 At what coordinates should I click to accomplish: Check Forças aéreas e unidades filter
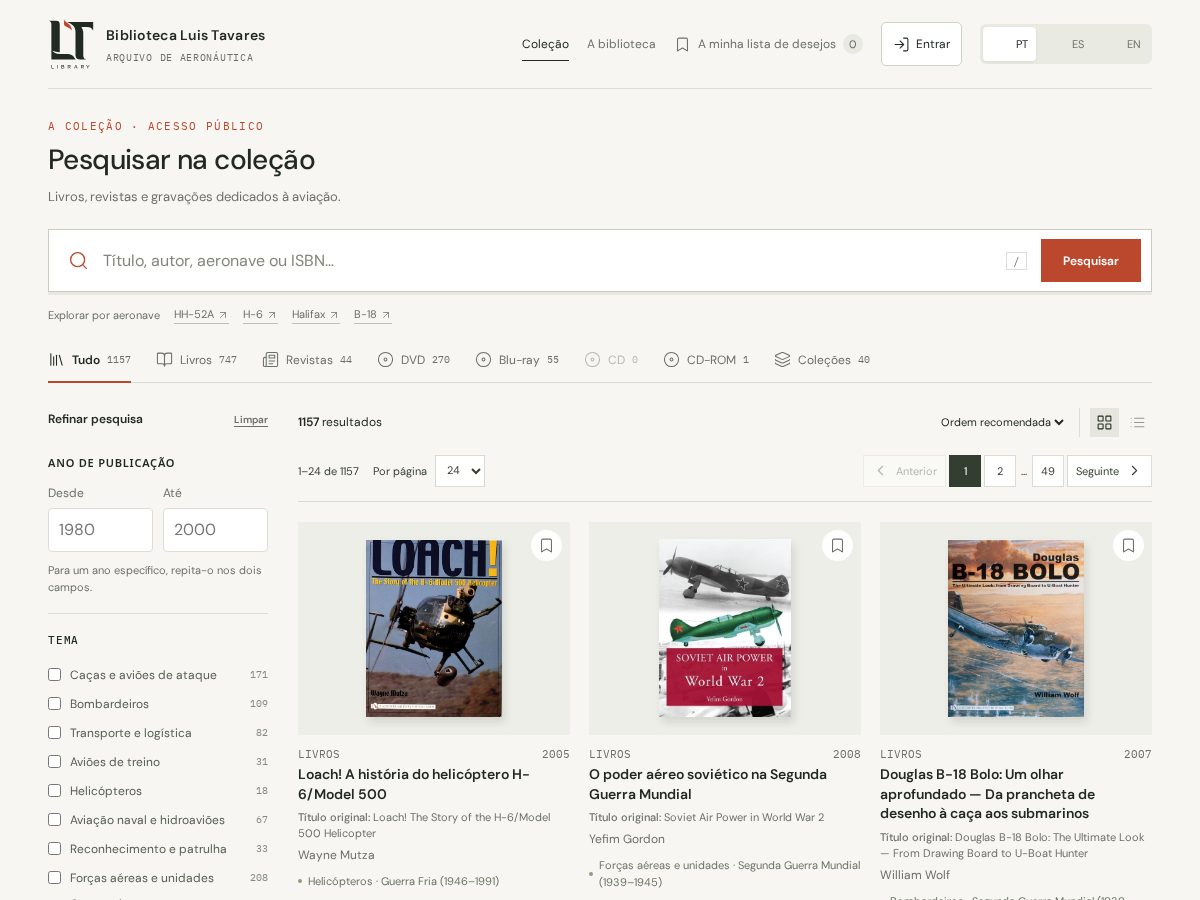(55, 878)
